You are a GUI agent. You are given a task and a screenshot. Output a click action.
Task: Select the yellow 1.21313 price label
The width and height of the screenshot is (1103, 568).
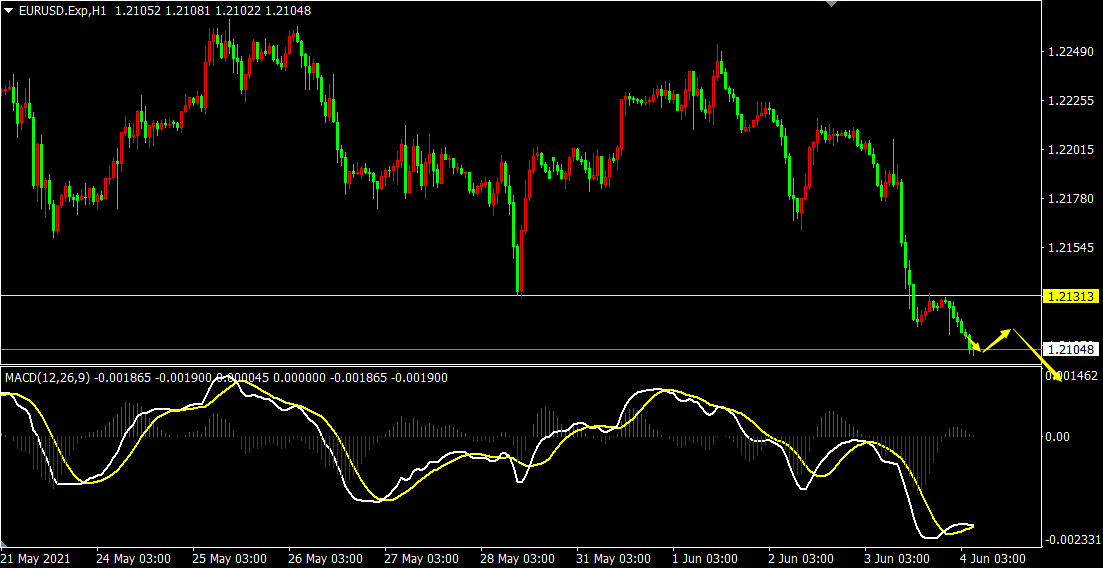pos(1070,296)
